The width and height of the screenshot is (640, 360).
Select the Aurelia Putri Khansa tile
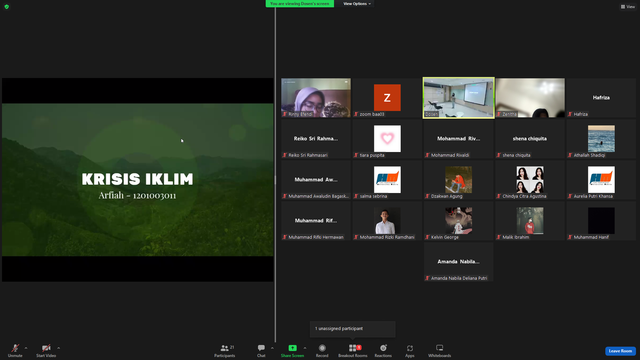pos(601,180)
